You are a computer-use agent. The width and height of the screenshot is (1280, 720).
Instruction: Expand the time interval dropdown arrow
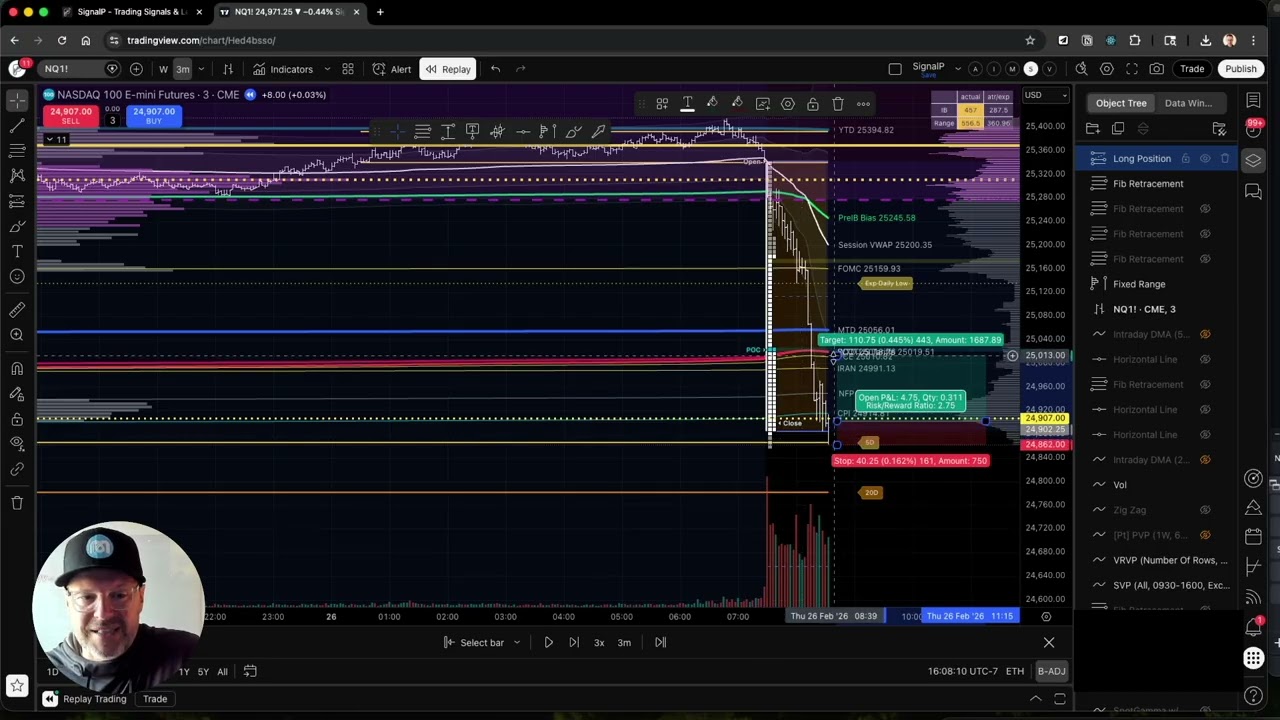[201, 69]
